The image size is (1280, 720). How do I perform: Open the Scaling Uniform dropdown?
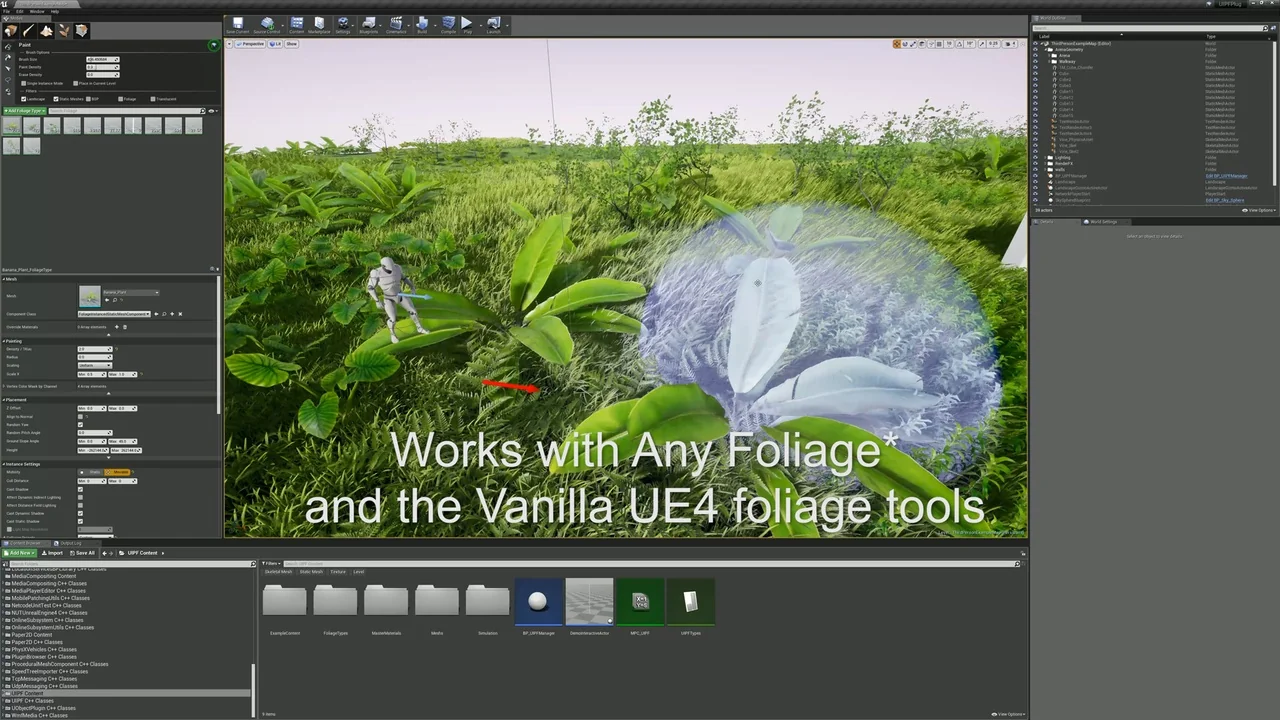(x=95, y=365)
